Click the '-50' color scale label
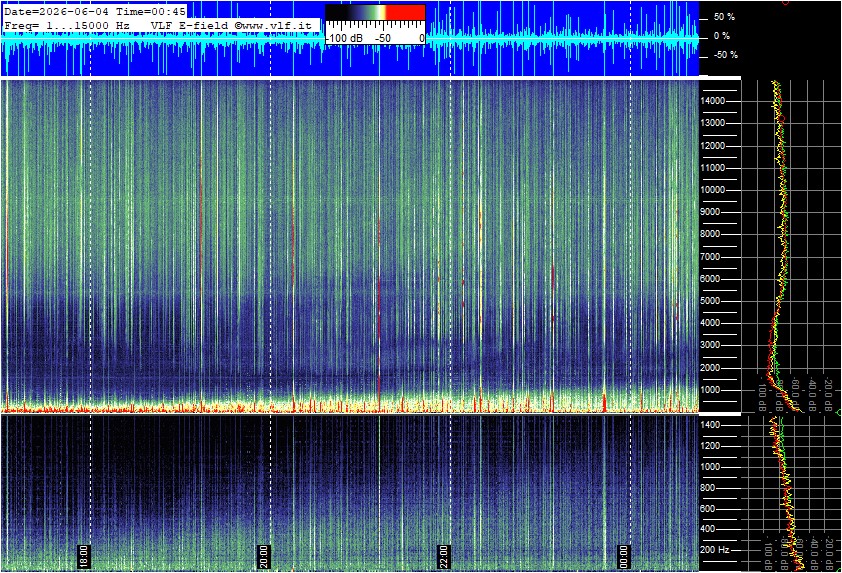This screenshot has width=842, height=573. click(383, 38)
